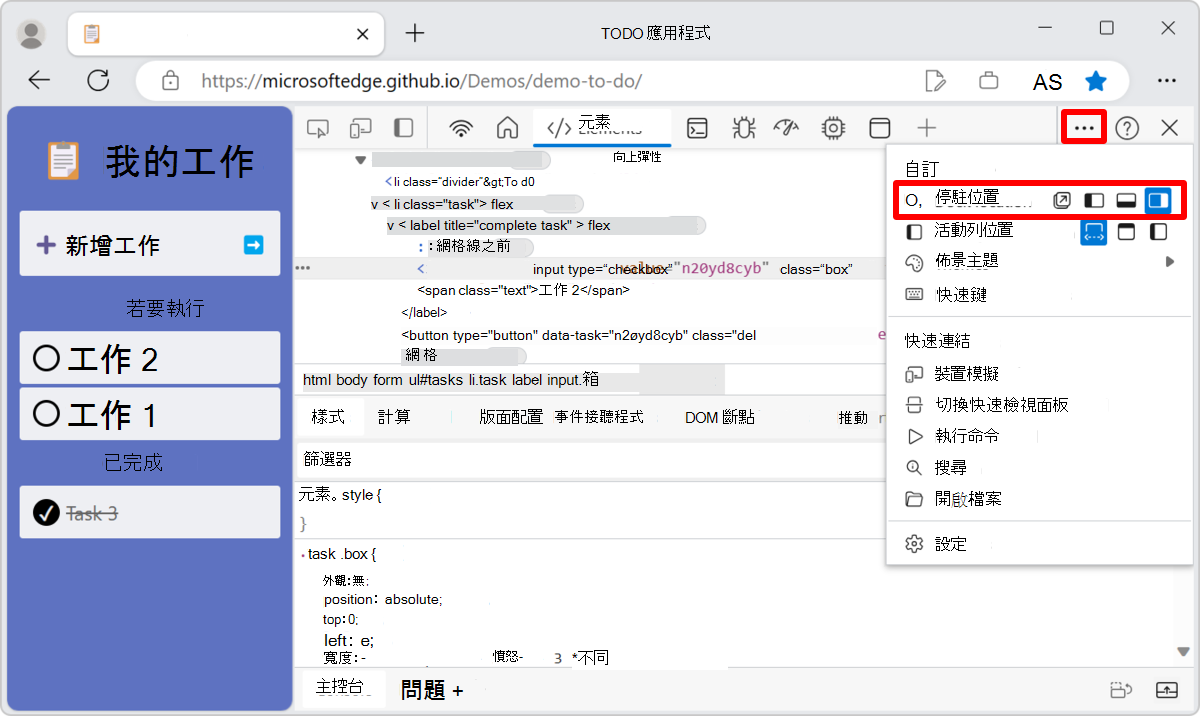Click the 篩選器 filter input field
The width and height of the screenshot is (1200, 716).
click(x=590, y=460)
